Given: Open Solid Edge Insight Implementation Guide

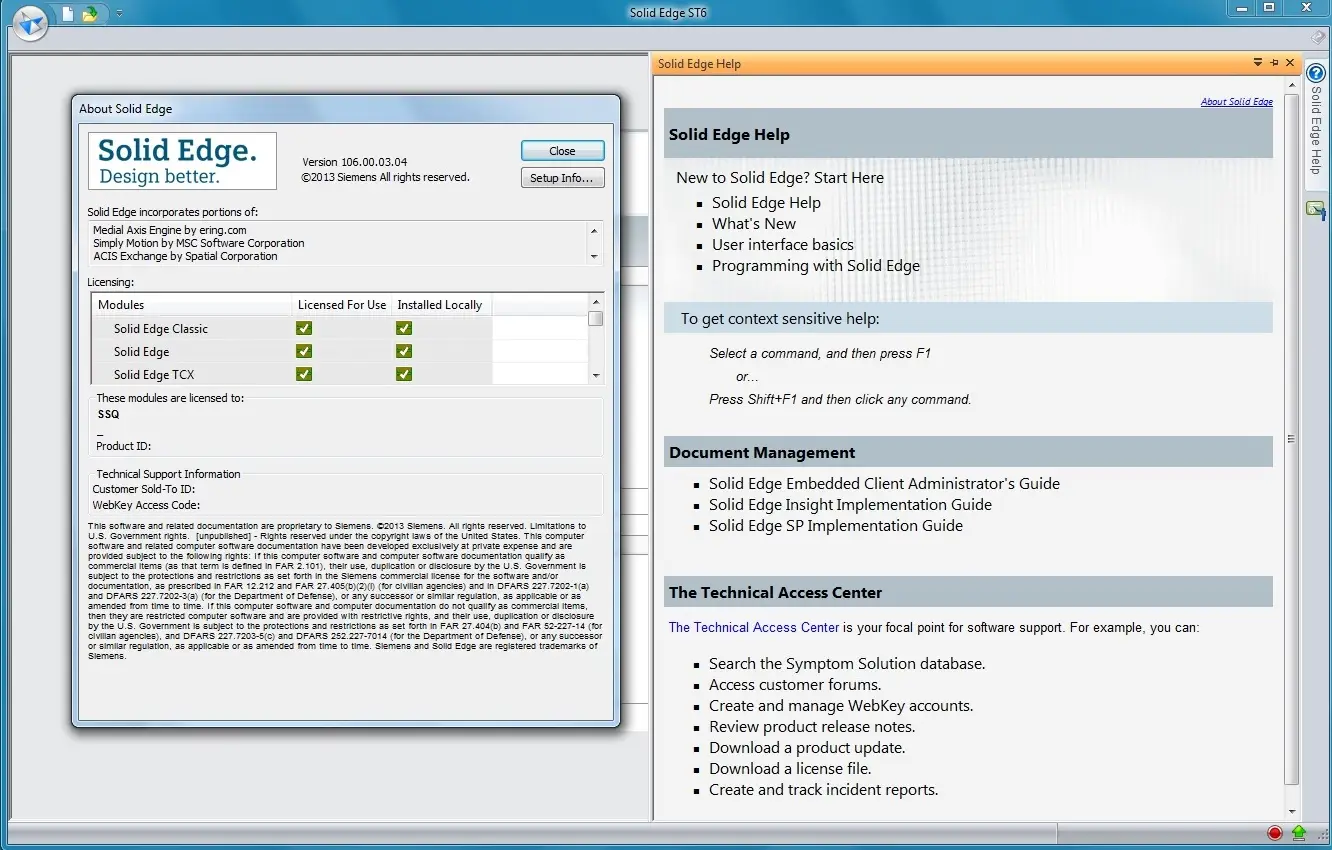Looking at the screenshot, I should tap(850, 505).
